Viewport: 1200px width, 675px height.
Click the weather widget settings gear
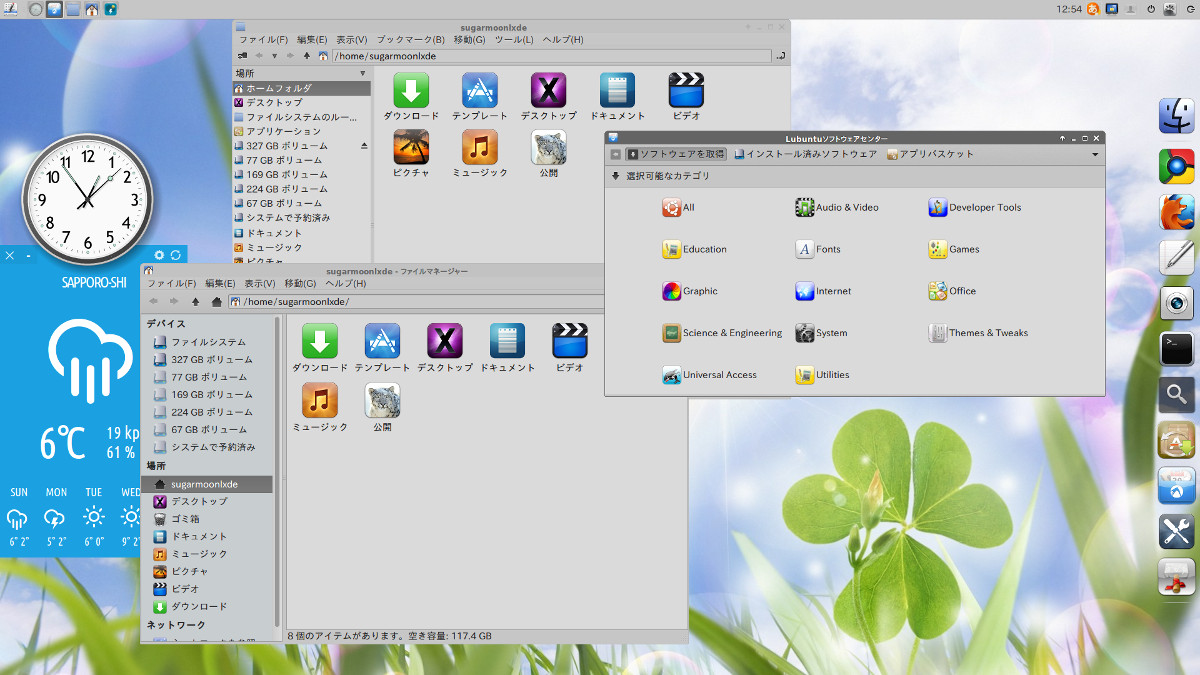tap(159, 256)
